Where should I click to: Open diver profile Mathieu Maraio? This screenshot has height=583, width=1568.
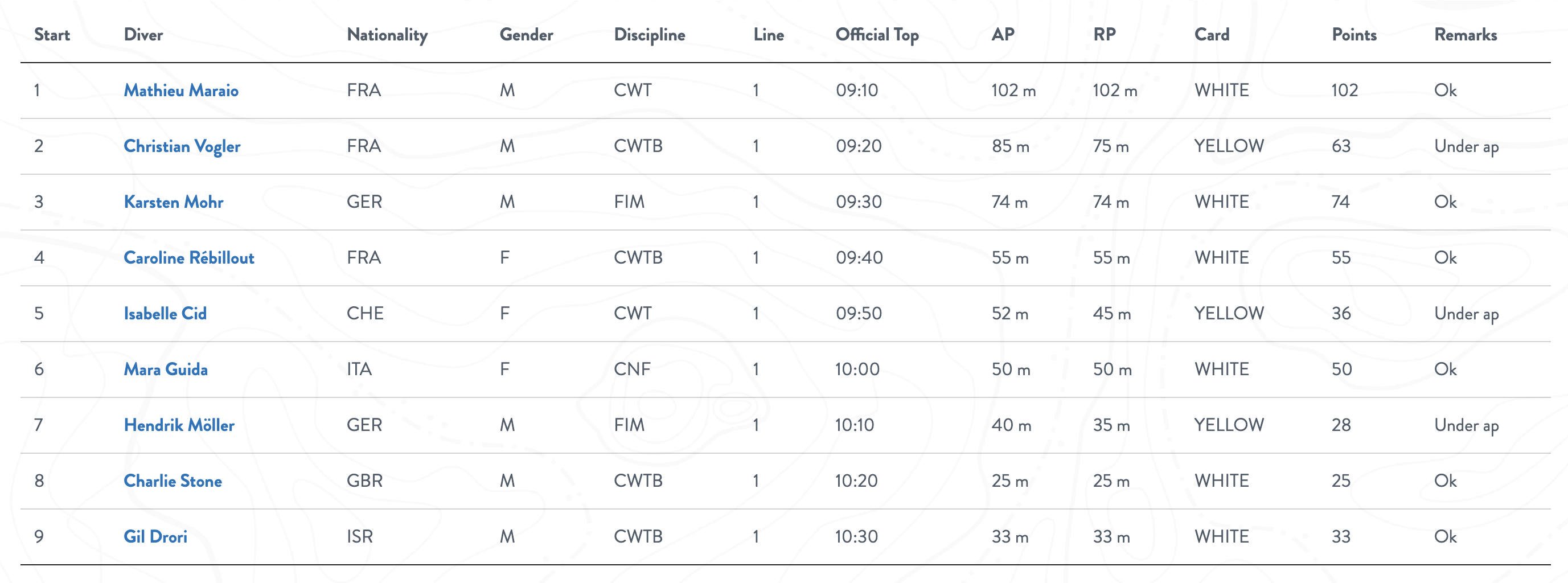pyautogui.click(x=181, y=90)
